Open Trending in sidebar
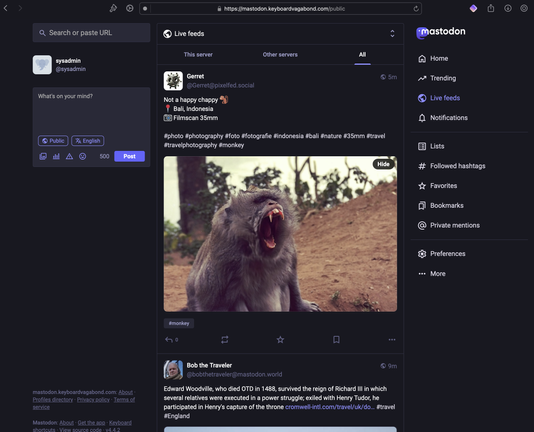534x432 pixels. (x=437, y=78)
